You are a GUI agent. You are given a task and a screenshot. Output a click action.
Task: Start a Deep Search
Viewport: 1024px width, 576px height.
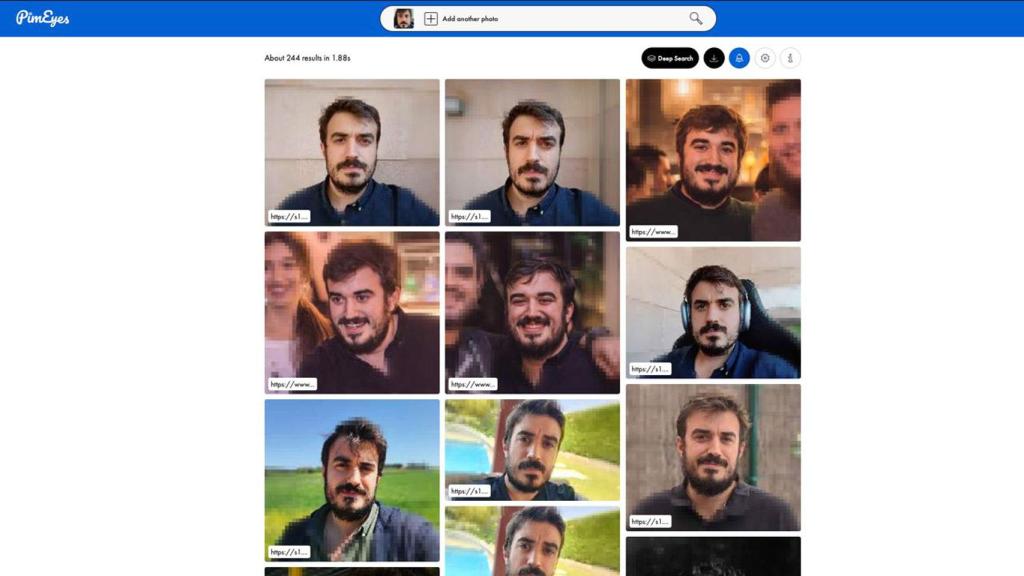[x=671, y=57]
